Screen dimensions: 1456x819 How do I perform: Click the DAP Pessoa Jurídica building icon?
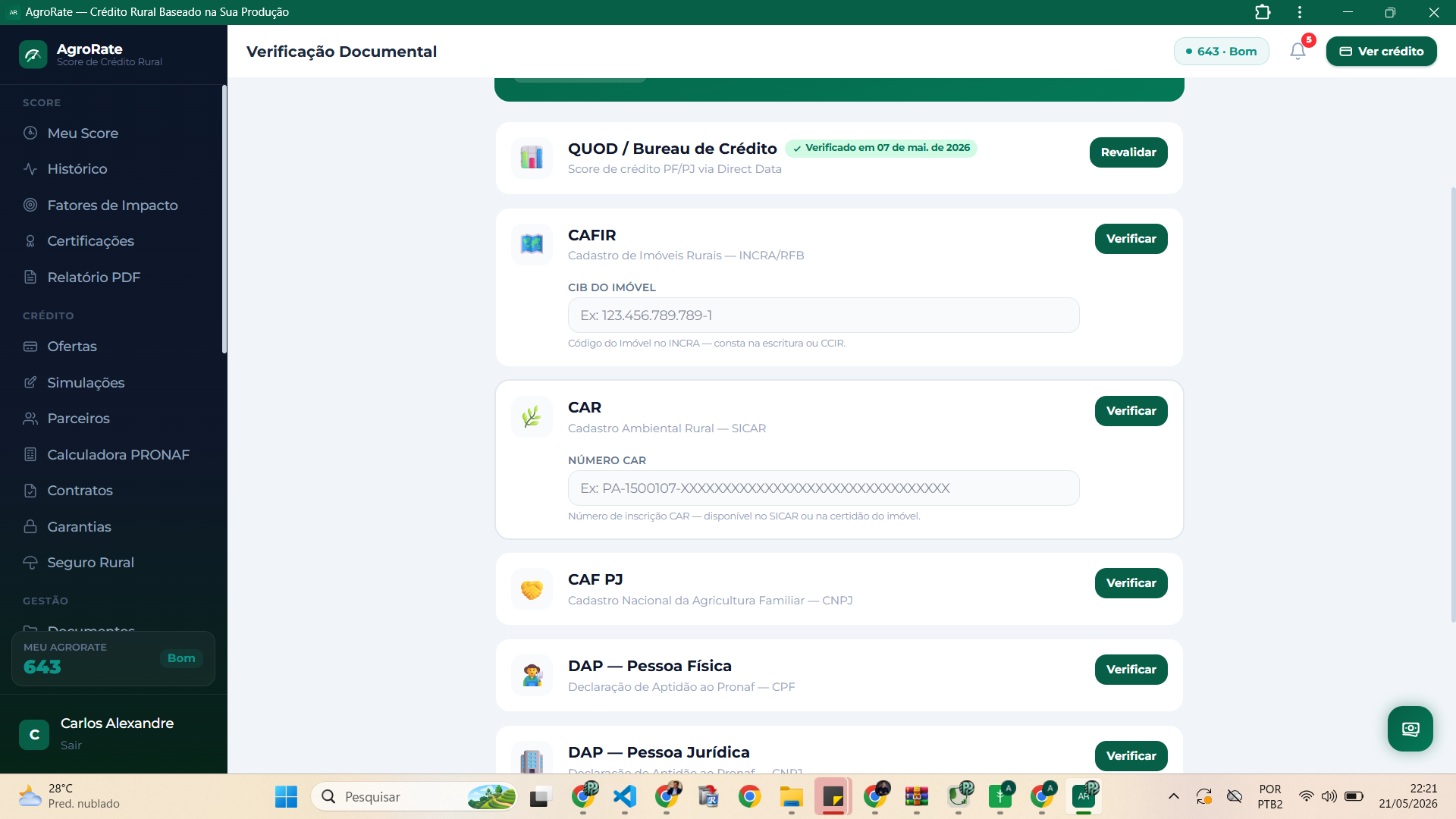[532, 761]
